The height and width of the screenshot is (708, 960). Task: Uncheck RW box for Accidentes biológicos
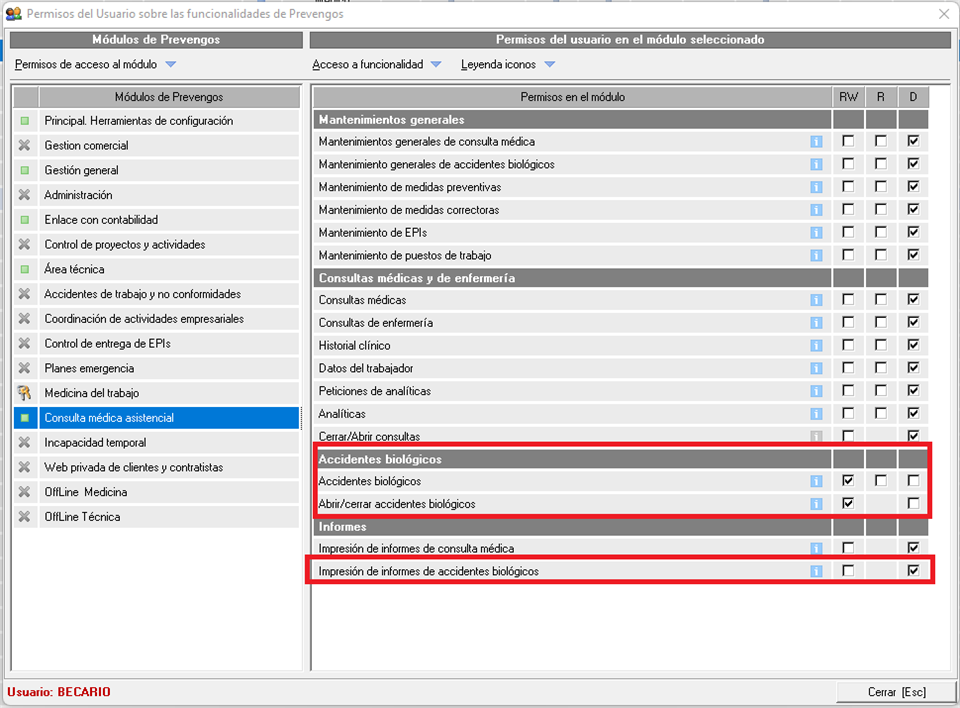click(848, 481)
